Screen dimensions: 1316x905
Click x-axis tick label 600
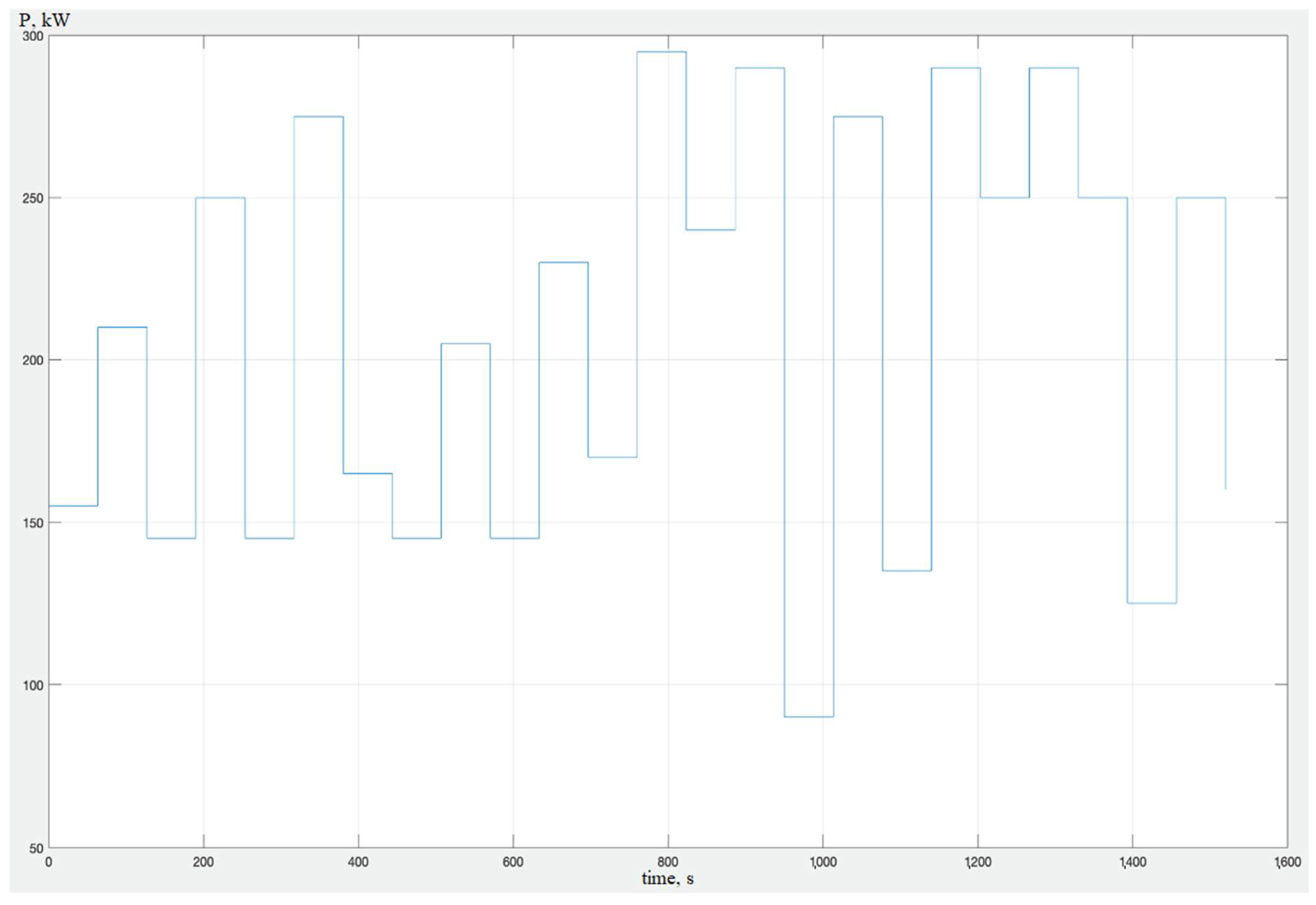(x=513, y=863)
